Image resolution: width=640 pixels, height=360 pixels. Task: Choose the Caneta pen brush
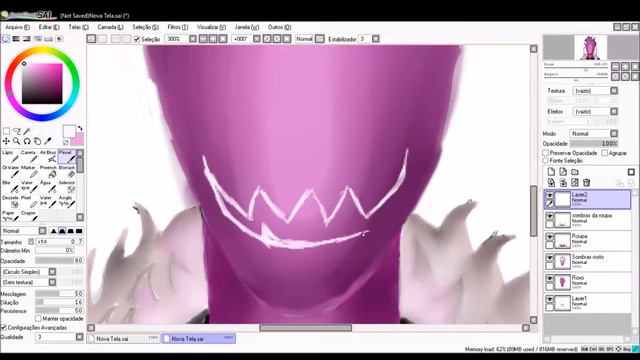tap(29, 156)
